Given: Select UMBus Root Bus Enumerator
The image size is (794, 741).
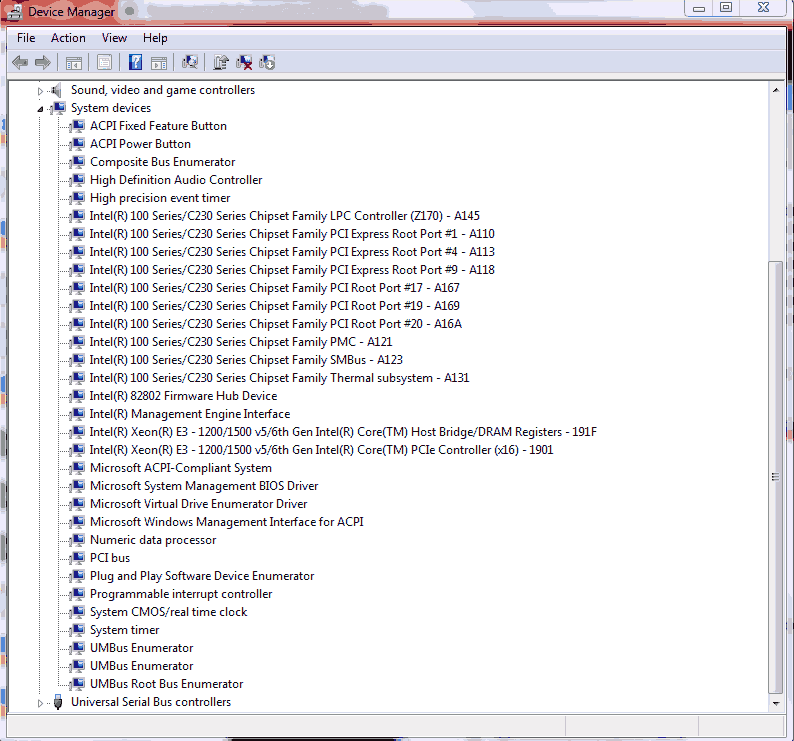Looking at the screenshot, I should (166, 684).
